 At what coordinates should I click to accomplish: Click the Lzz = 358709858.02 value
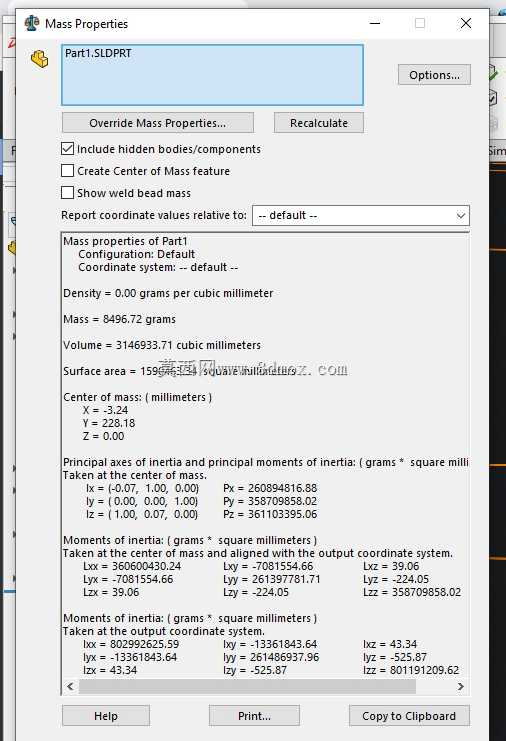[412, 592]
